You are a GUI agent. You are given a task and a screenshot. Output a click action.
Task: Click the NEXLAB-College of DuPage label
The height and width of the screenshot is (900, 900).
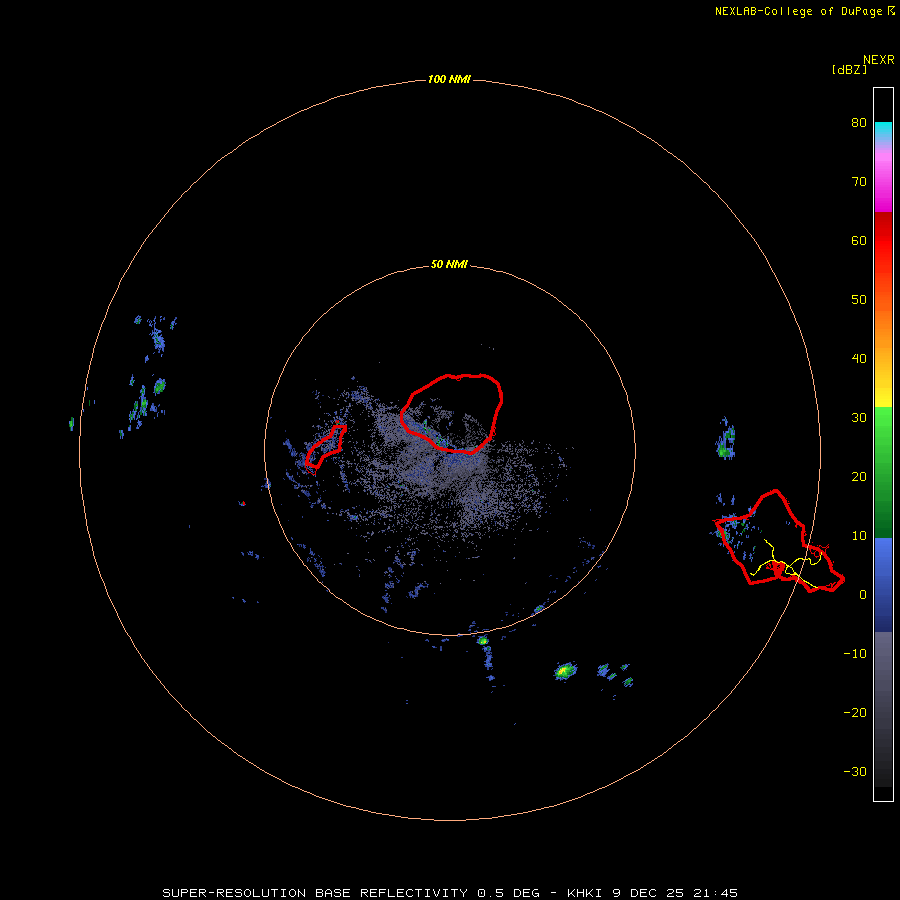tap(804, 11)
